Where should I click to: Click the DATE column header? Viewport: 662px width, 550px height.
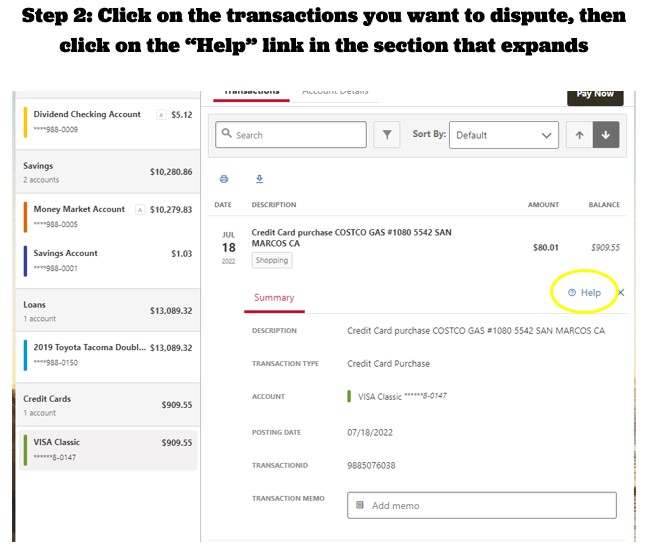(223, 205)
